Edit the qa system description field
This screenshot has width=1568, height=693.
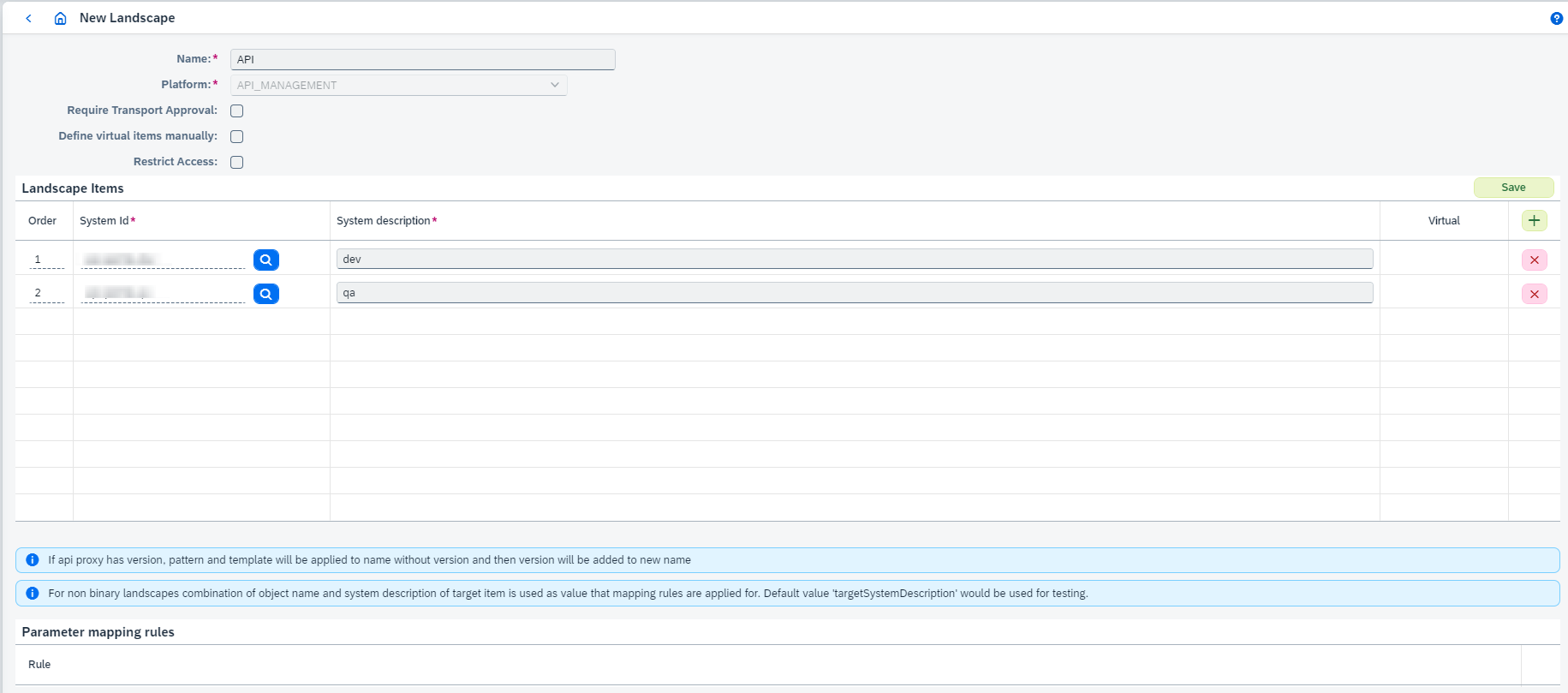(x=855, y=292)
